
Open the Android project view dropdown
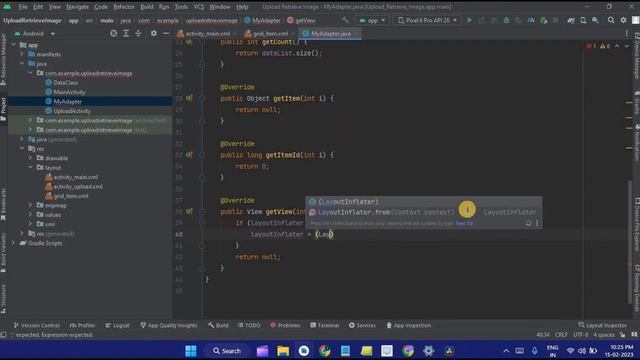click(x=35, y=33)
